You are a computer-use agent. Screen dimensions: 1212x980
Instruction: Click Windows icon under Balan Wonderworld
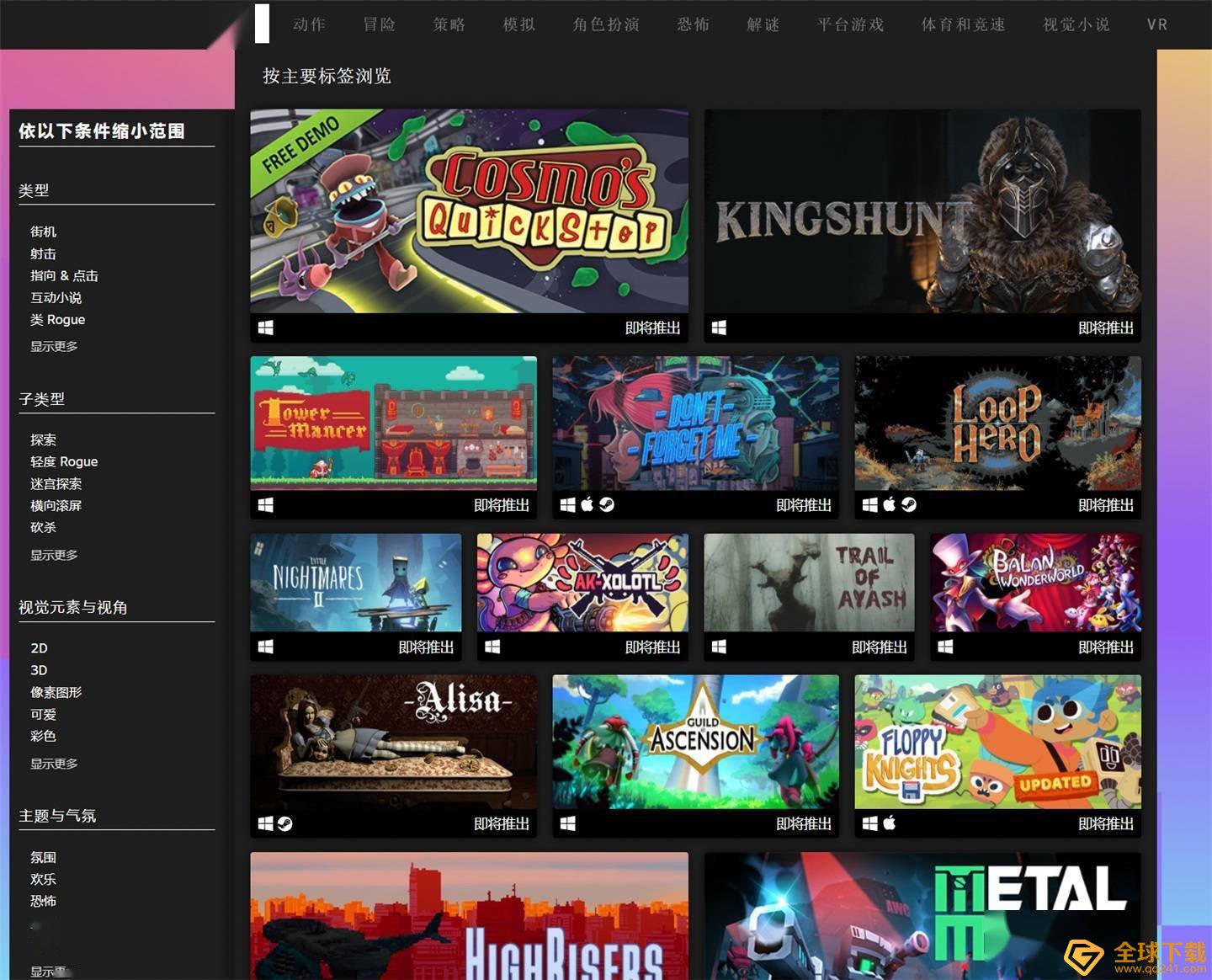tap(946, 647)
